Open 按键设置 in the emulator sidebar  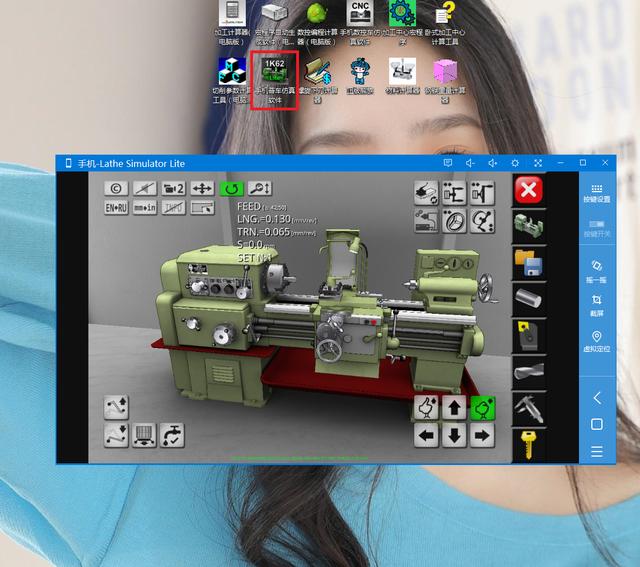click(597, 192)
